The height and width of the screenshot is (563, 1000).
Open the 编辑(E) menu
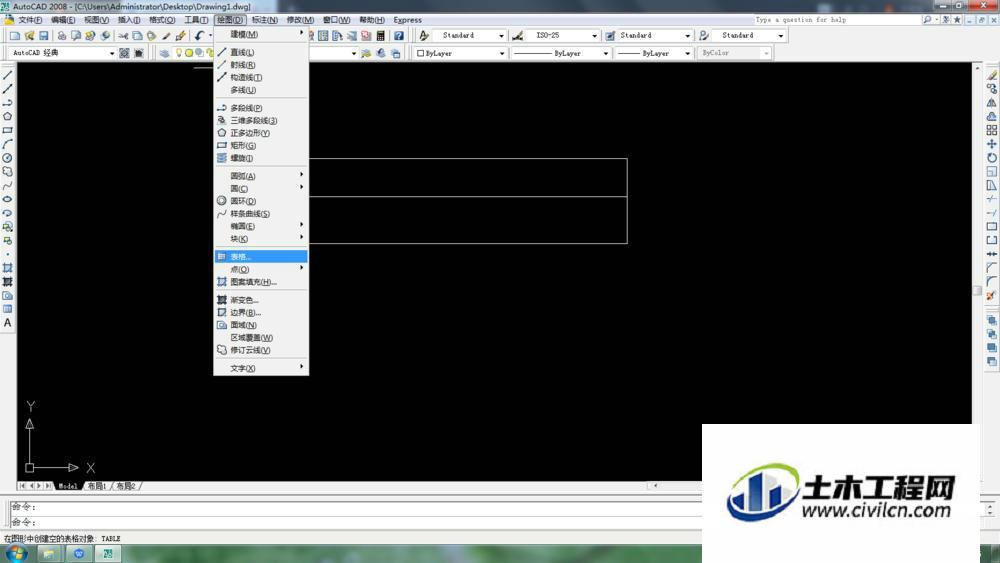(63, 20)
